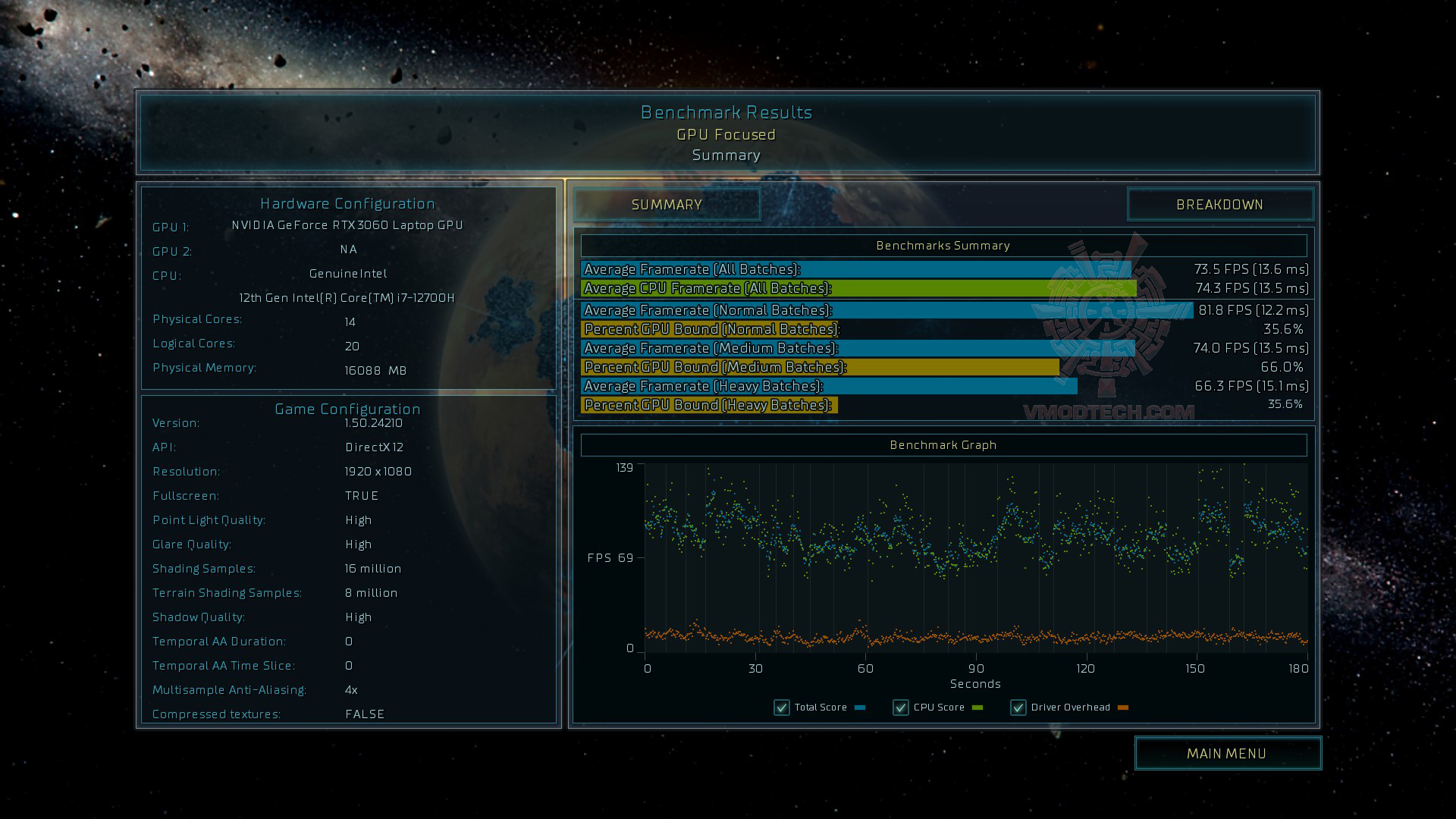The height and width of the screenshot is (819, 1456).
Task: Uncheck the Total Score checkbox
Action: pyautogui.click(x=781, y=708)
